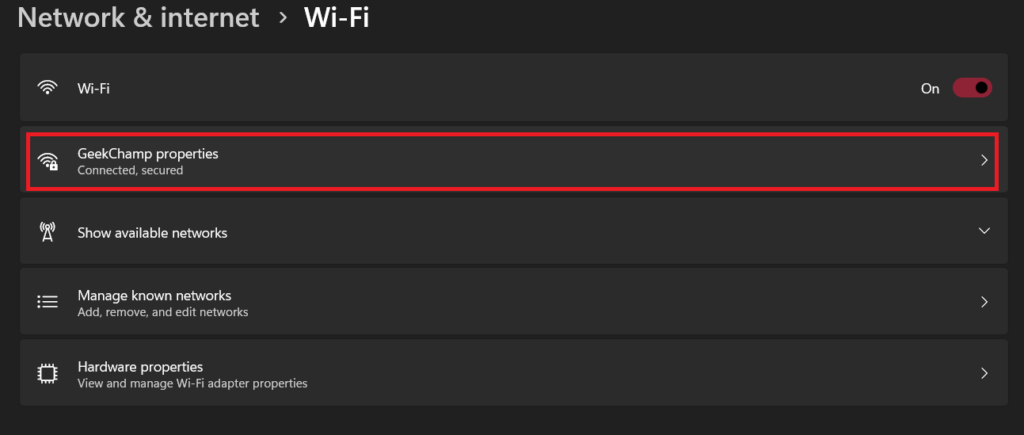
Task: Click the secured Wi-Fi lock icon beside GeekChamp
Action: click(x=48, y=161)
